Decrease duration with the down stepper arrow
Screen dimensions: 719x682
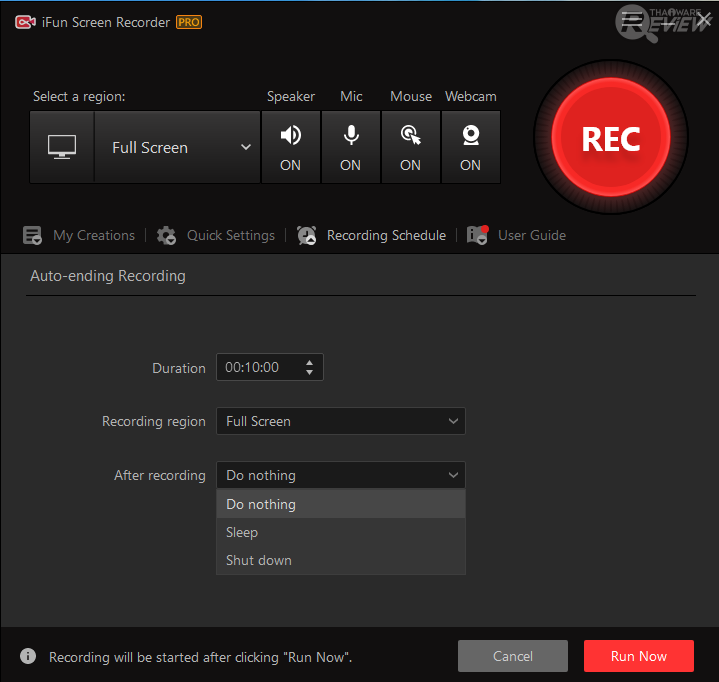point(310,372)
